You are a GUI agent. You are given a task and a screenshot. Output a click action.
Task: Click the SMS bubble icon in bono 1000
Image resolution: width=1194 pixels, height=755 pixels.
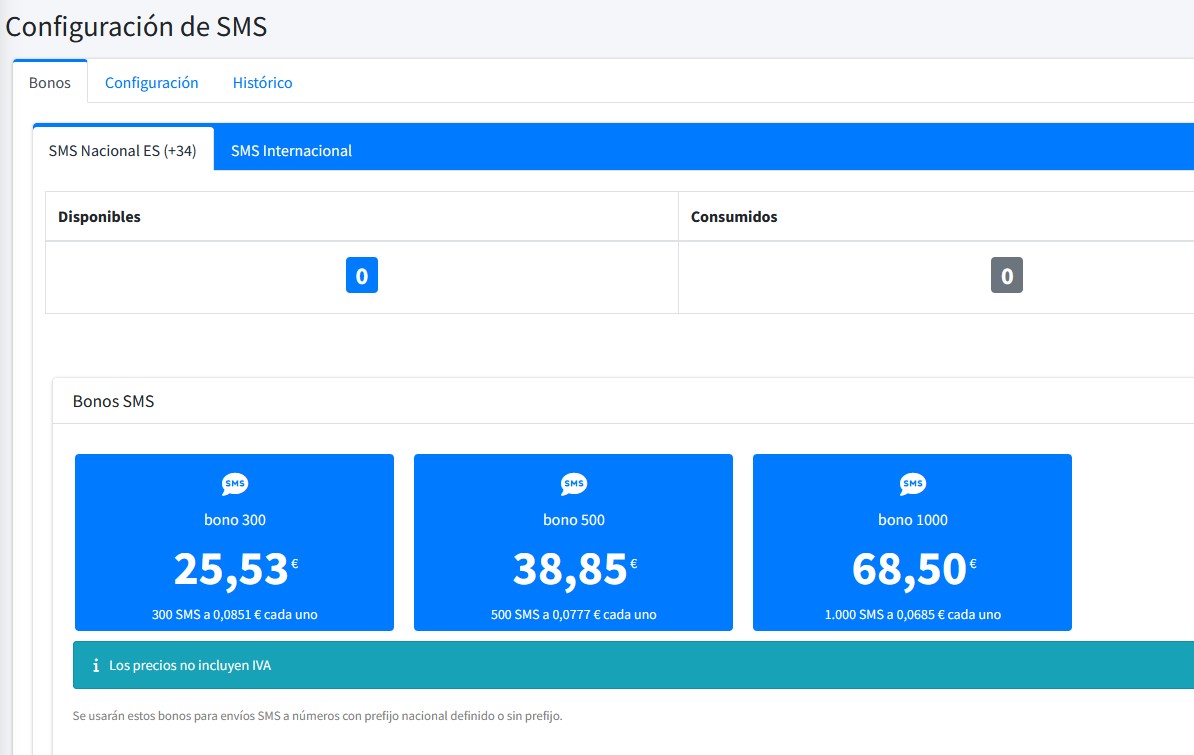(x=912, y=484)
